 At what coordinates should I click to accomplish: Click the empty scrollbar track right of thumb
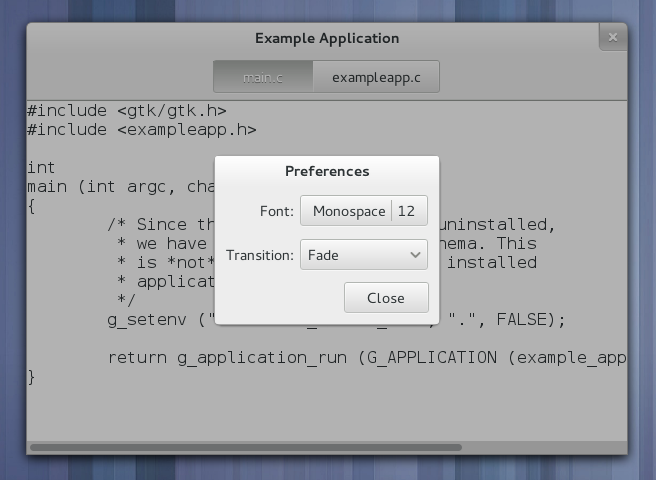[540, 447]
